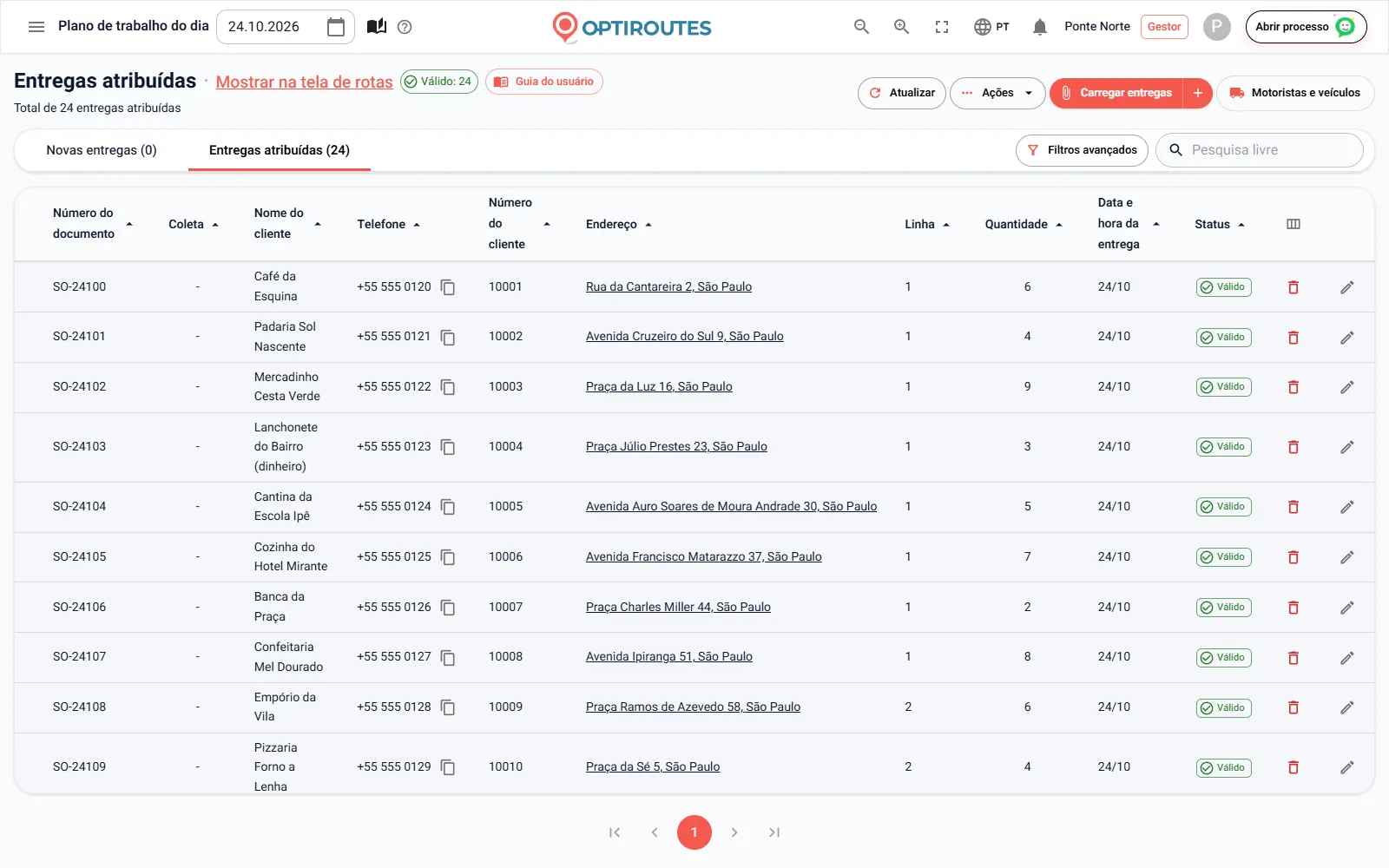Open the calendar date picker icon
Screen dimensions: 1389x868
click(336, 27)
